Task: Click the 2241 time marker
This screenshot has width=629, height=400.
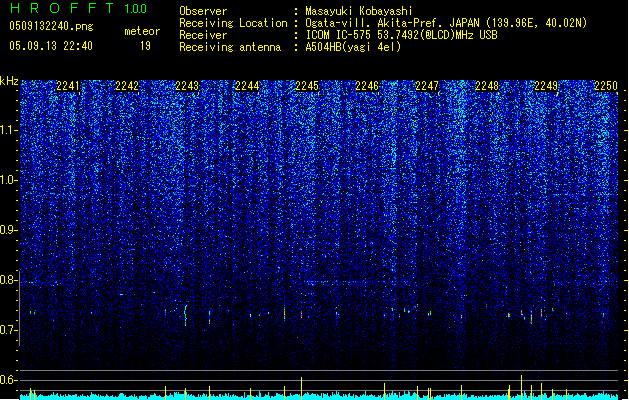Action: pos(68,86)
